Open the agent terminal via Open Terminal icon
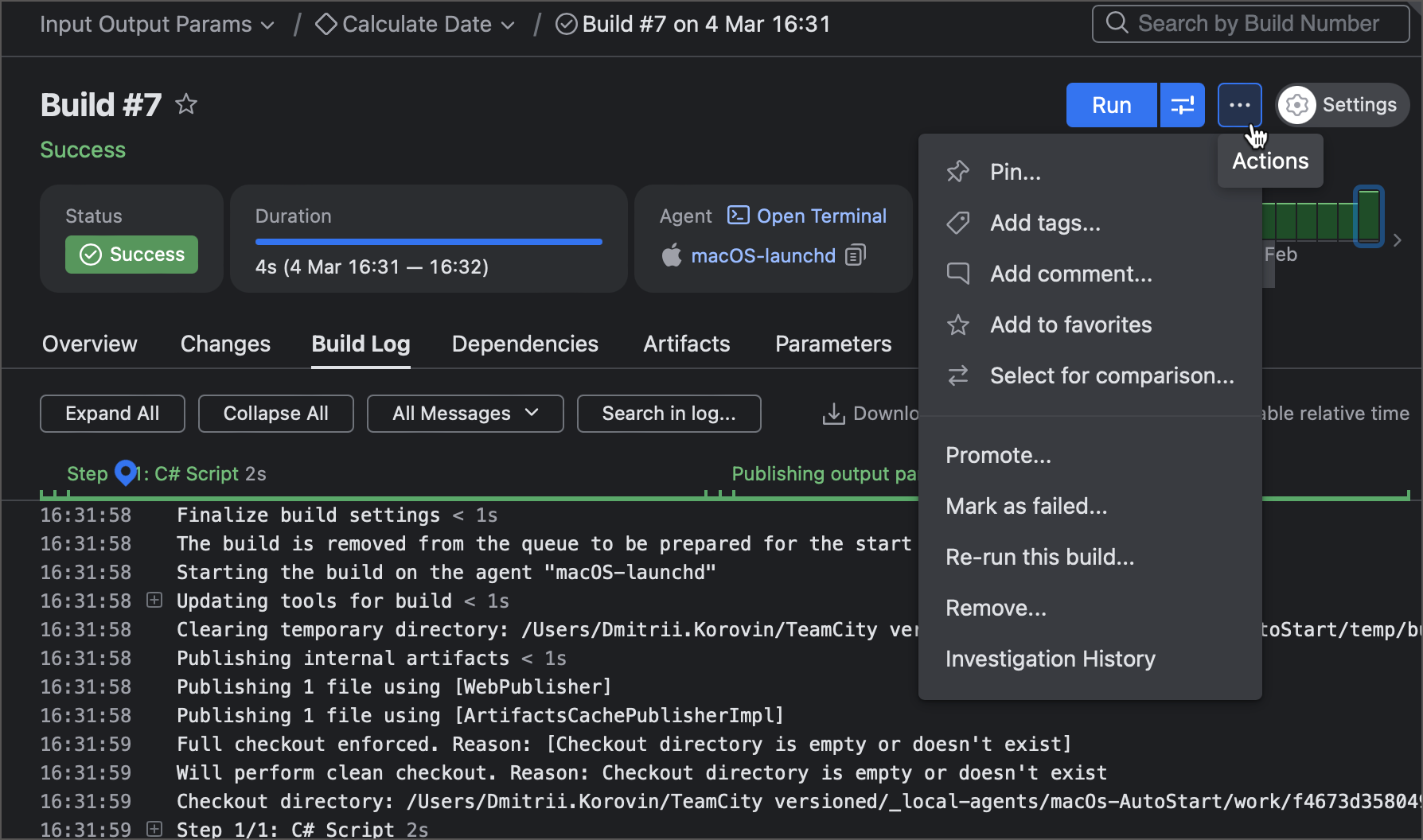 pyautogui.click(x=739, y=215)
